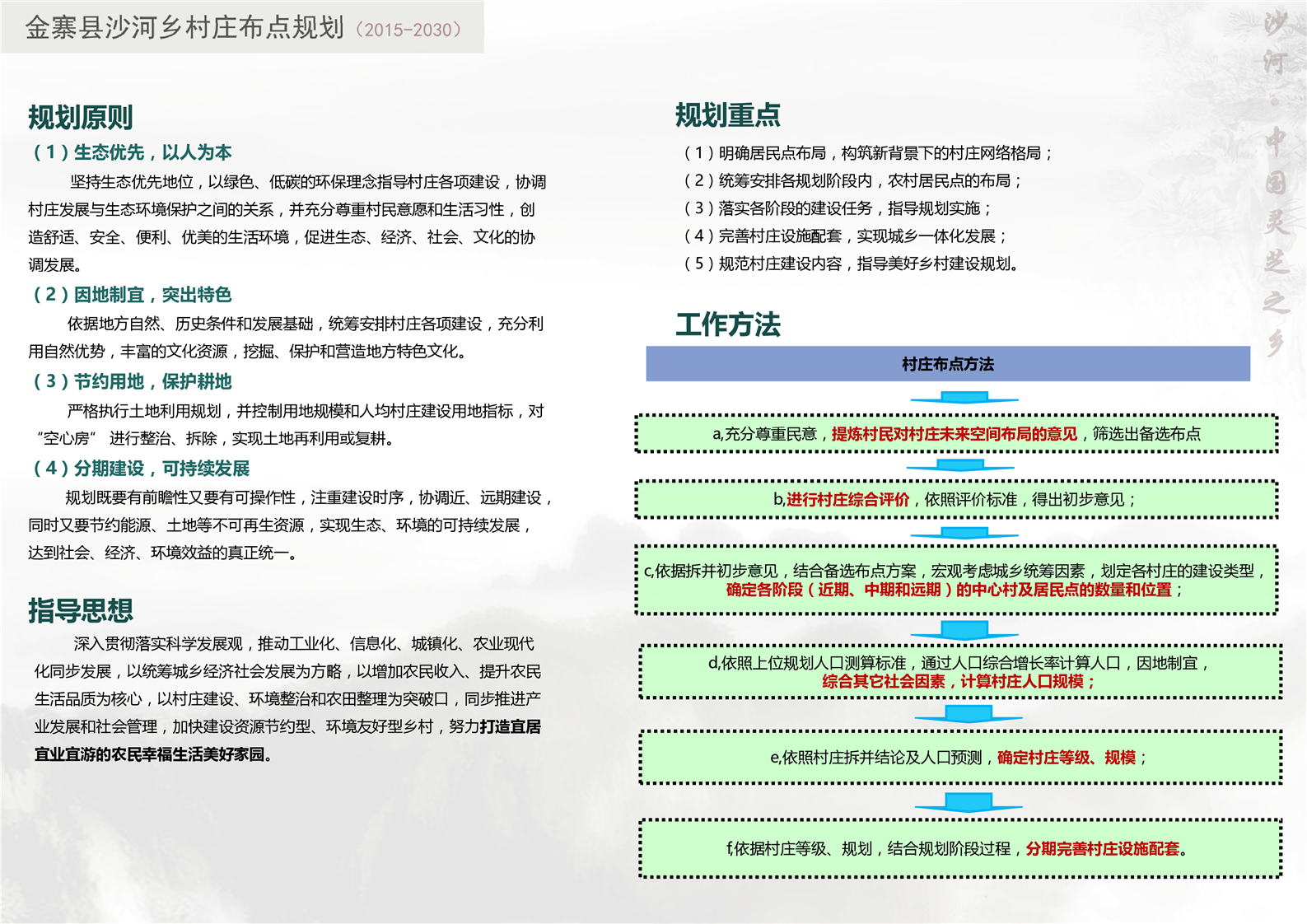Viewport: 1307px width, 924px height.
Task: Click the title 金寨县沙河乡村庄布点规划
Action: (x=184, y=28)
